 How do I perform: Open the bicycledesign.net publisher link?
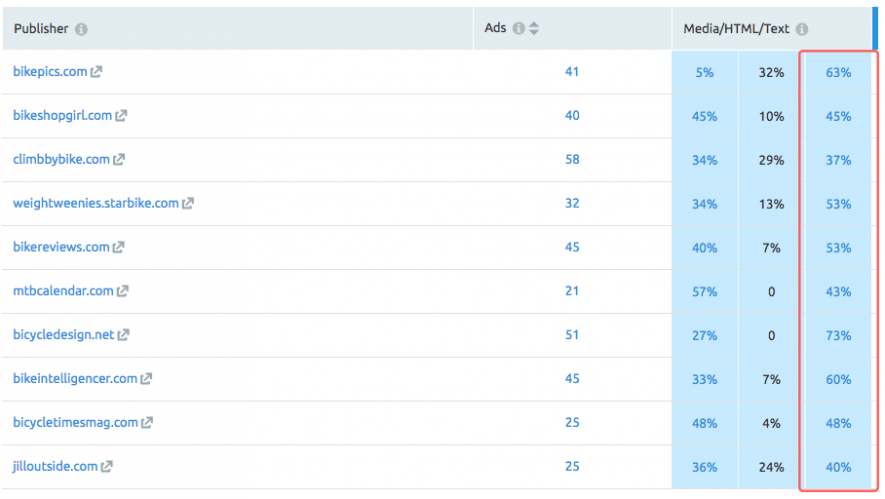(63, 335)
